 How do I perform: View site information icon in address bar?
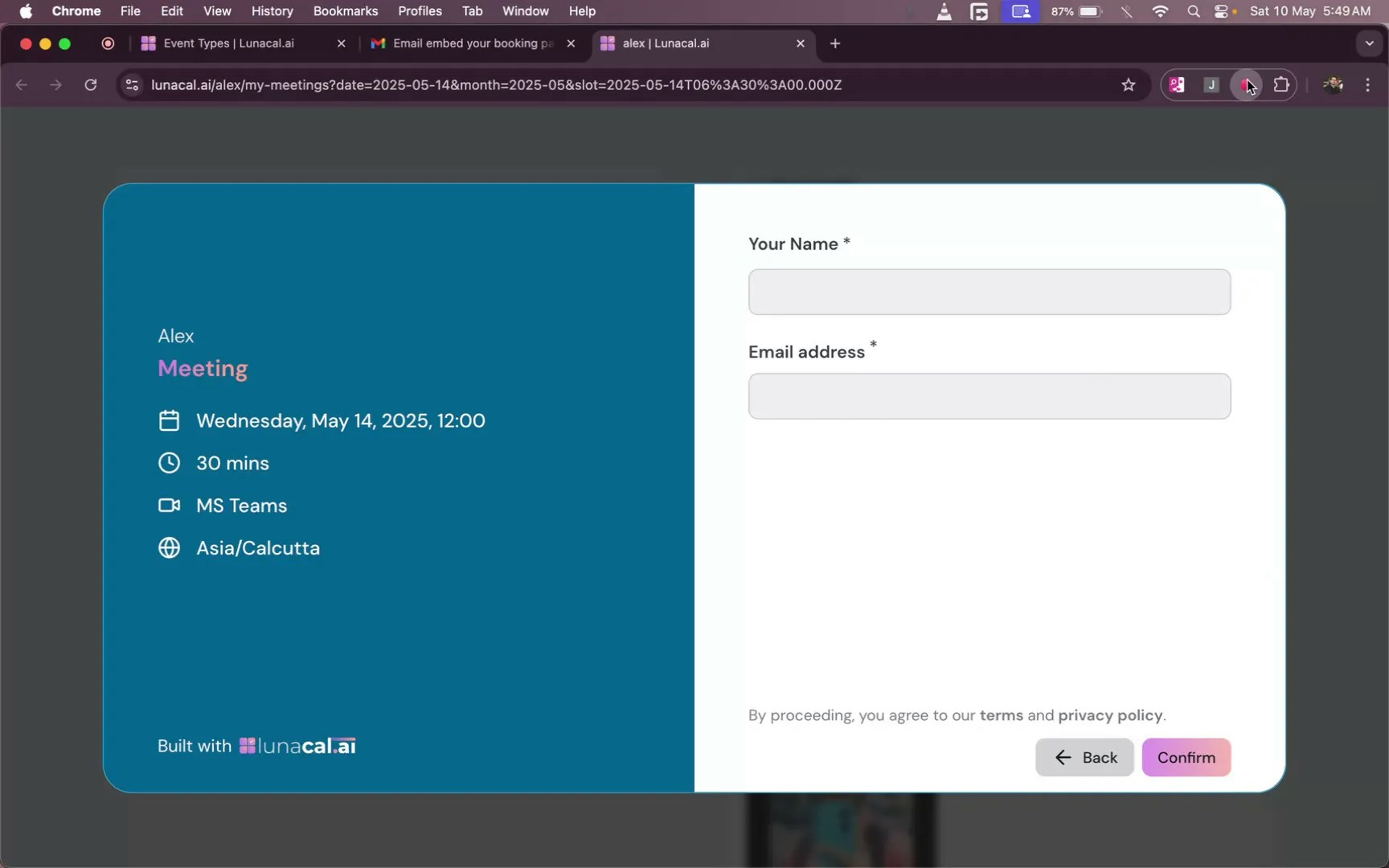coord(133,84)
